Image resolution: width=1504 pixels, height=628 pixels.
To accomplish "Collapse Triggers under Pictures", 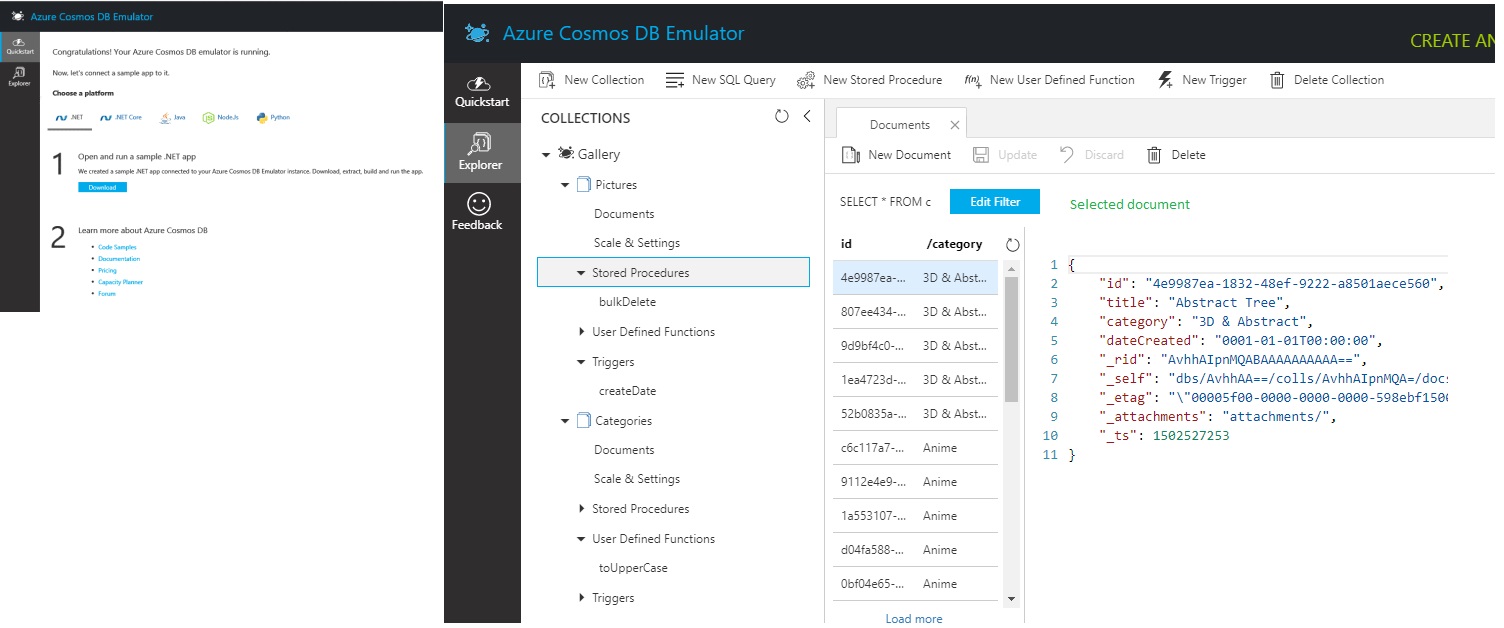I will [581, 362].
